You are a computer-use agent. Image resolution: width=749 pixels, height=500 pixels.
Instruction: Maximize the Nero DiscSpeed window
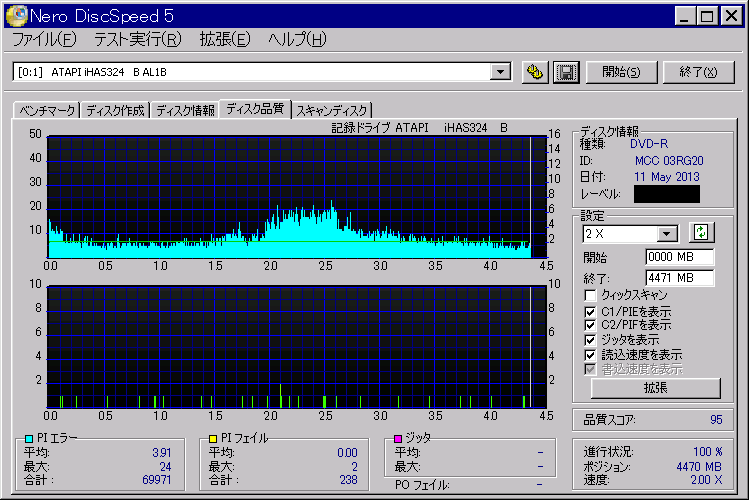pos(706,16)
